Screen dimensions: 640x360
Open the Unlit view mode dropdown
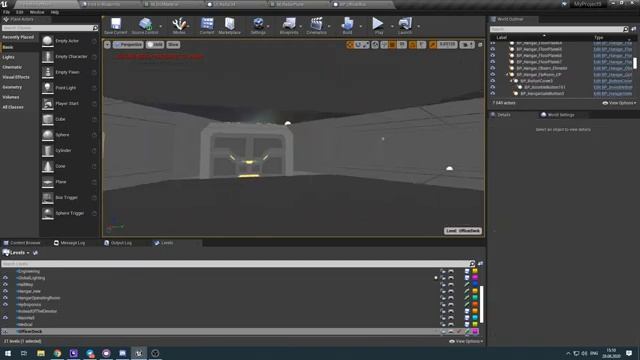(155, 44)
